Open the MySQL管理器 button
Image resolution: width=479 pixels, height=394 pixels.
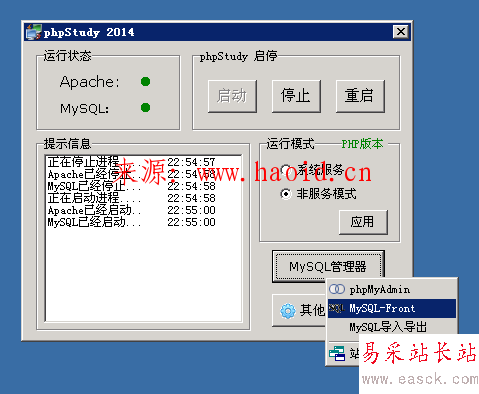tap(328, 266)
